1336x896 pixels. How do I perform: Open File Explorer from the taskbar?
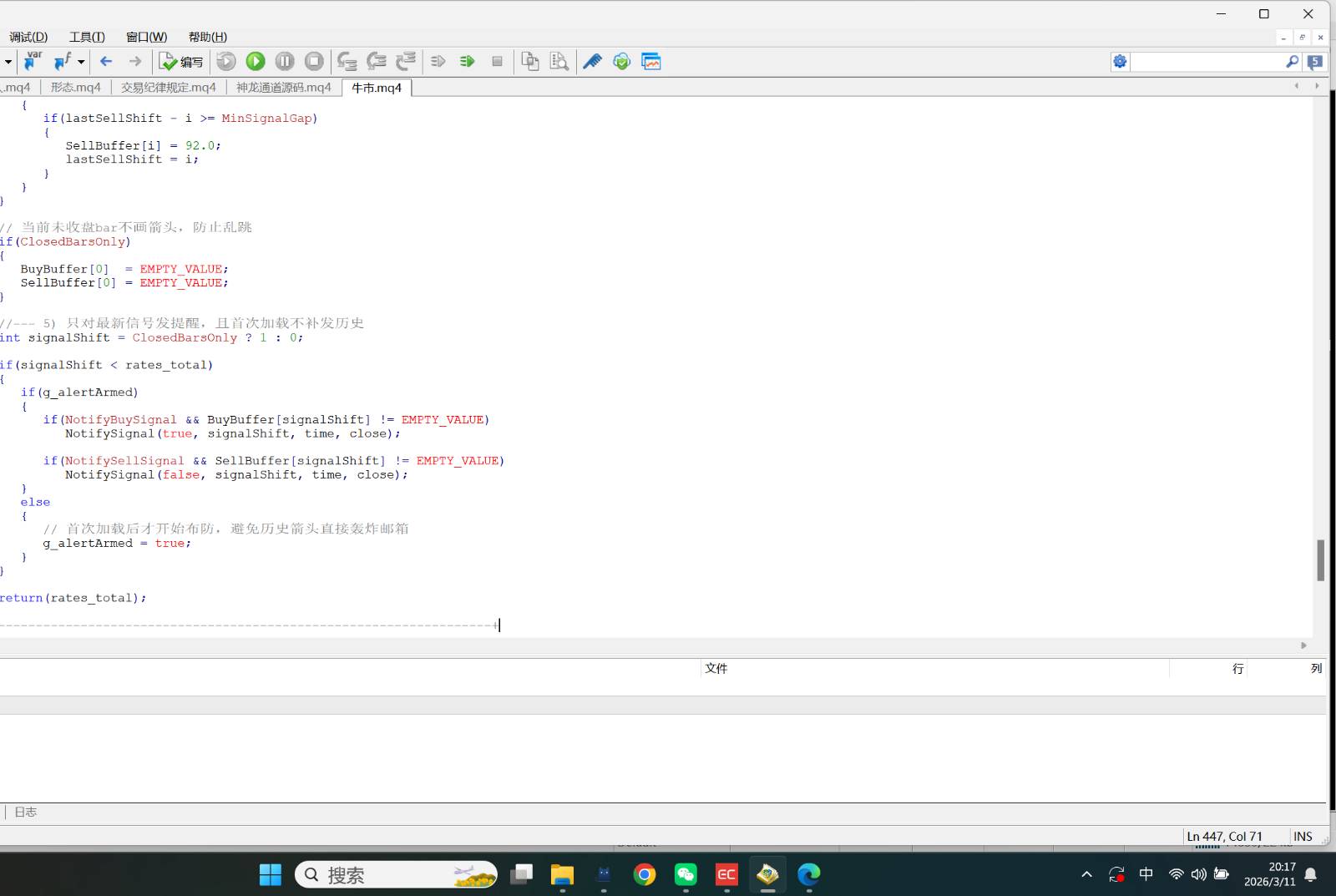pyautogui.click(x=562, y=874)
